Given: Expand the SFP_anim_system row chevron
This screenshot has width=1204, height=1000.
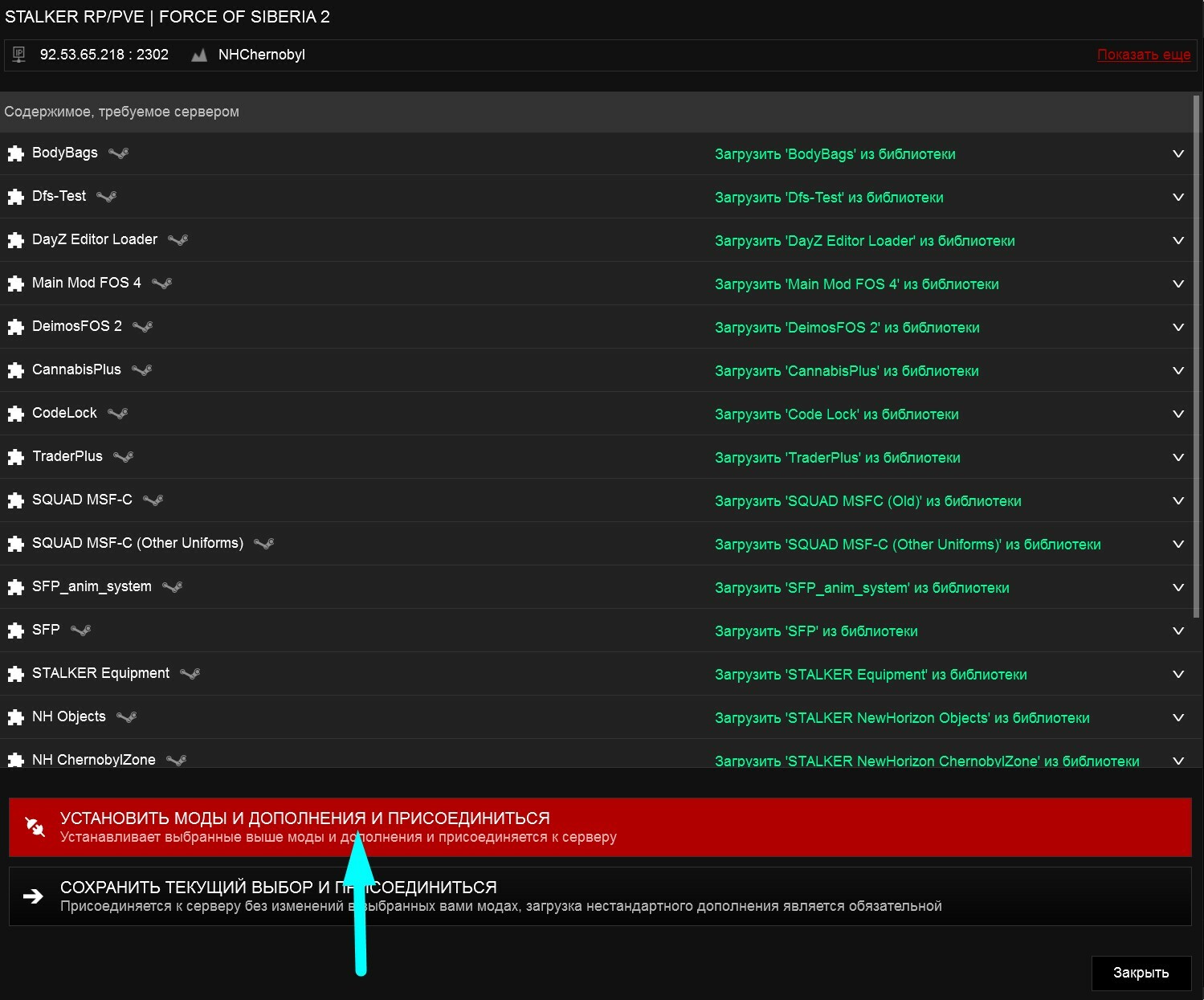Looking at the screenshot, I should 1178,587.
